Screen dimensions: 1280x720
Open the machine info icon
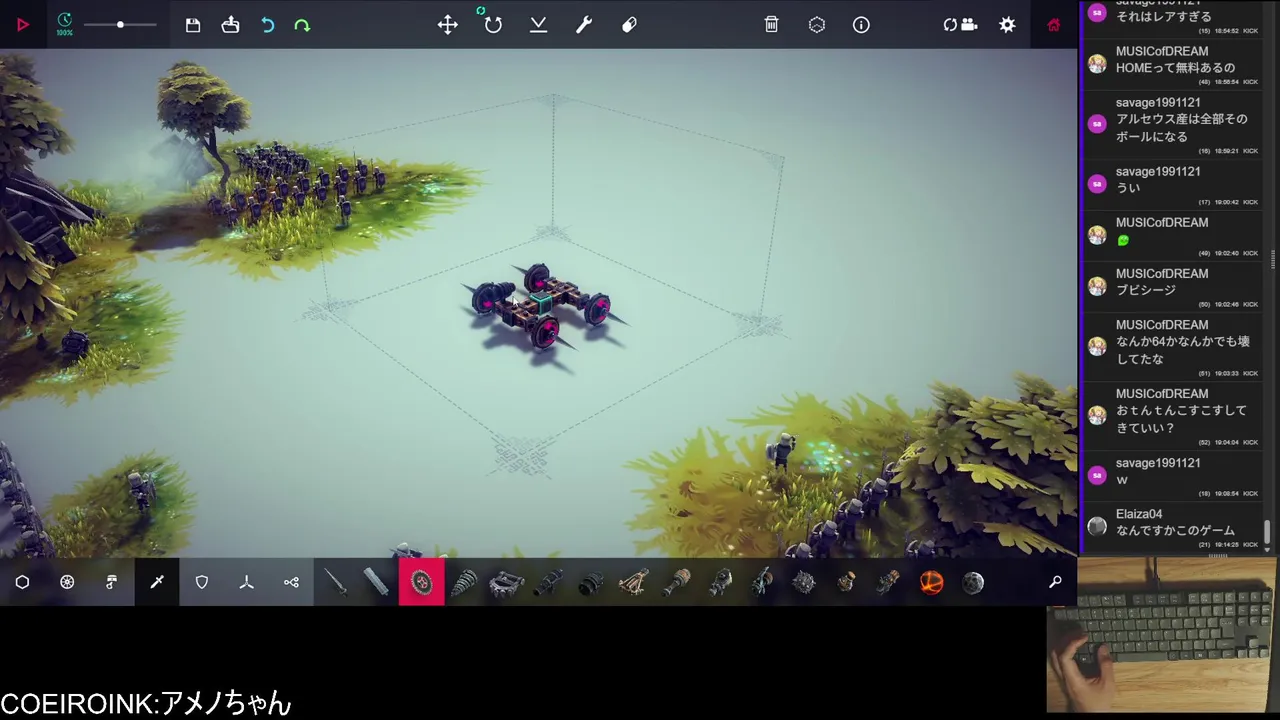[x=861, y=25]
